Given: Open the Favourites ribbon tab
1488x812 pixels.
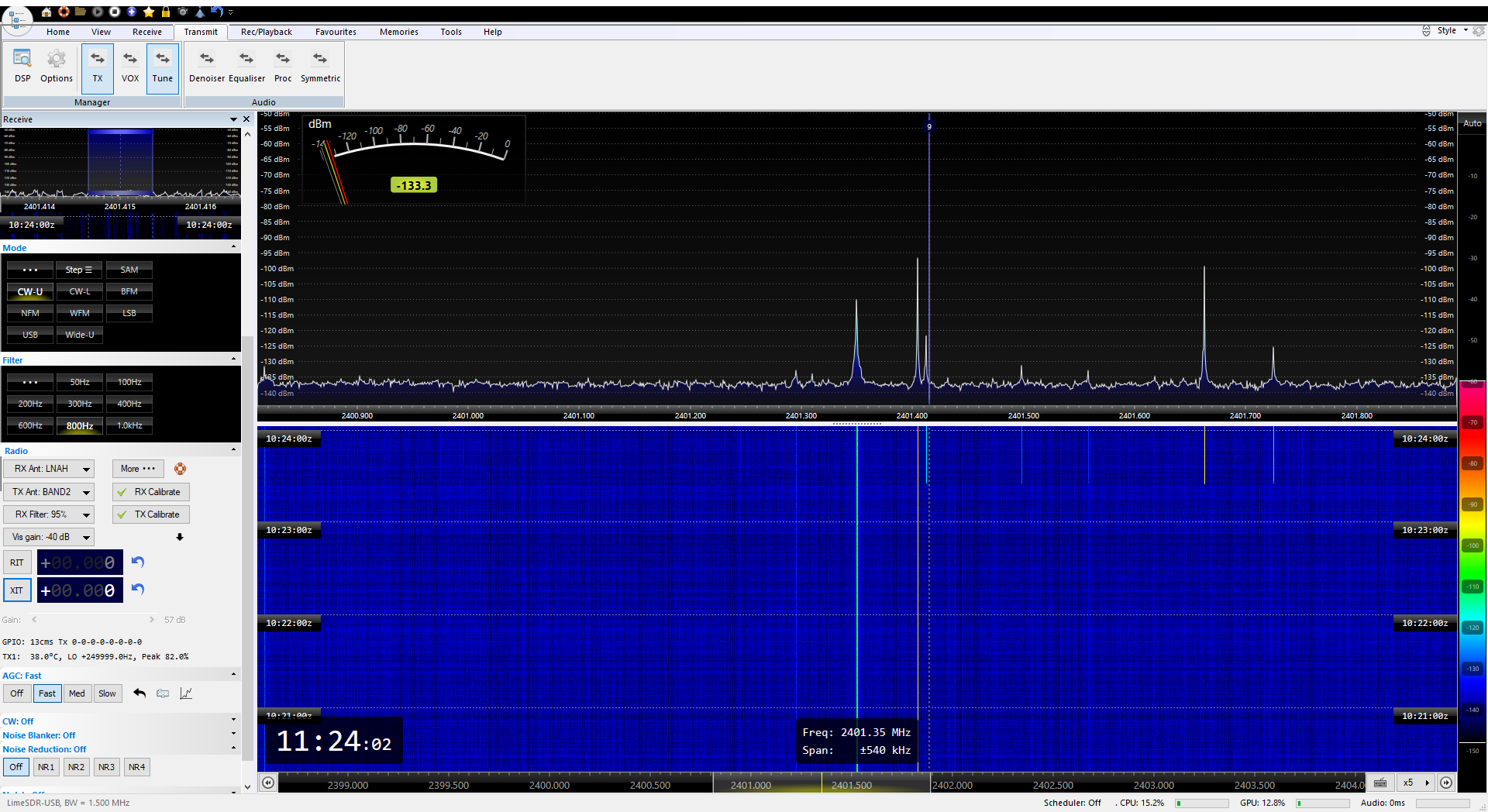Looking at the screenshot, I should [336, 32].
